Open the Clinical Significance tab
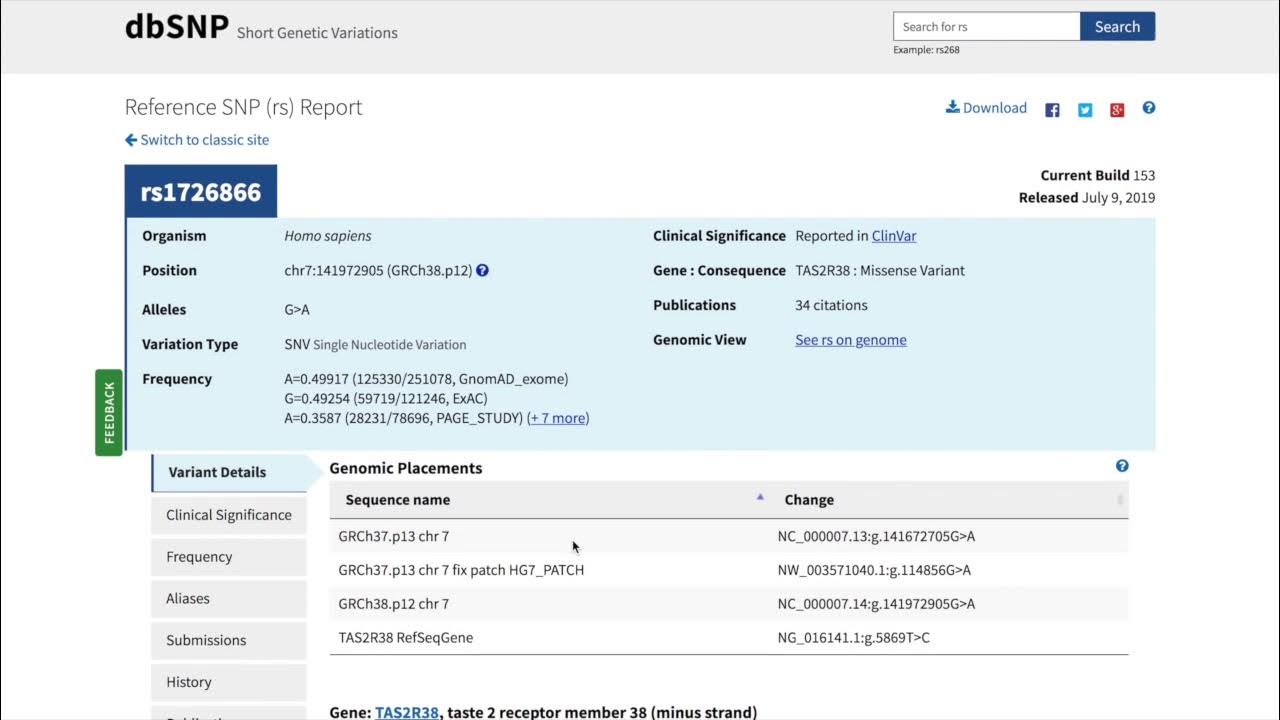Viewport: 1280px width, 720px height. [229, 515]
